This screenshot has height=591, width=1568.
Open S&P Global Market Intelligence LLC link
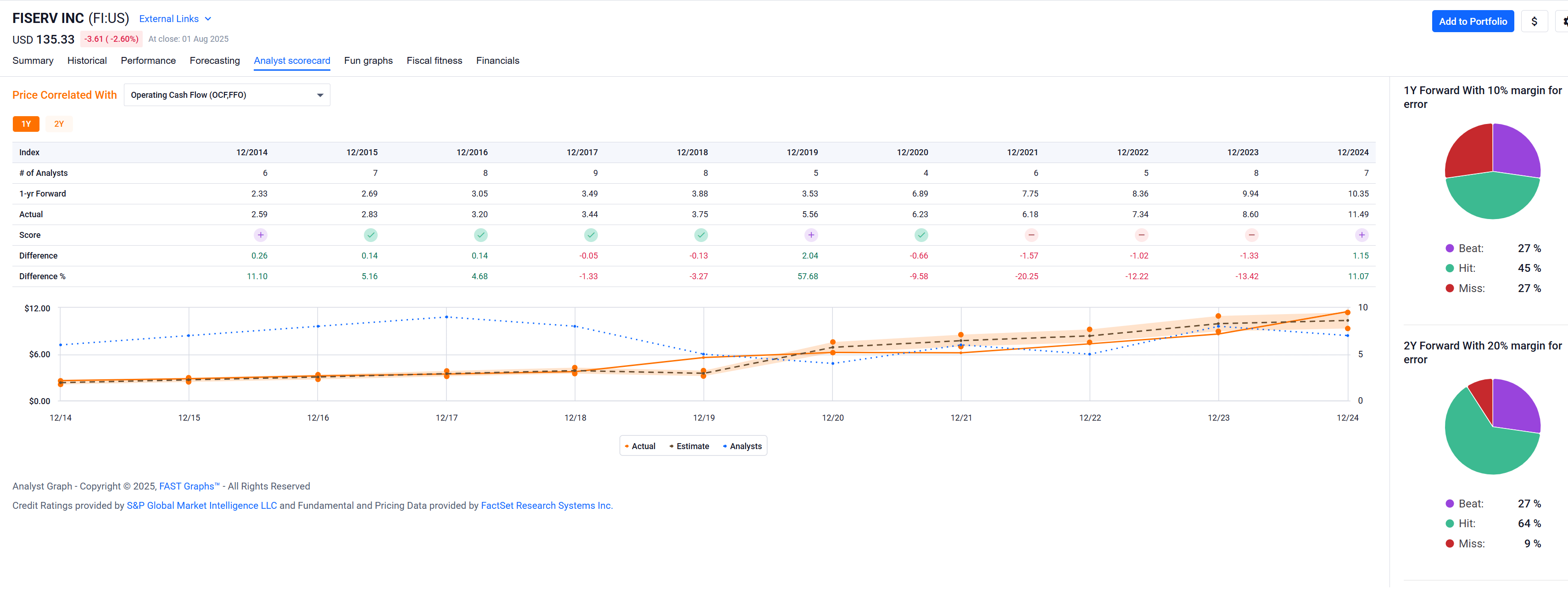[201, 507]
